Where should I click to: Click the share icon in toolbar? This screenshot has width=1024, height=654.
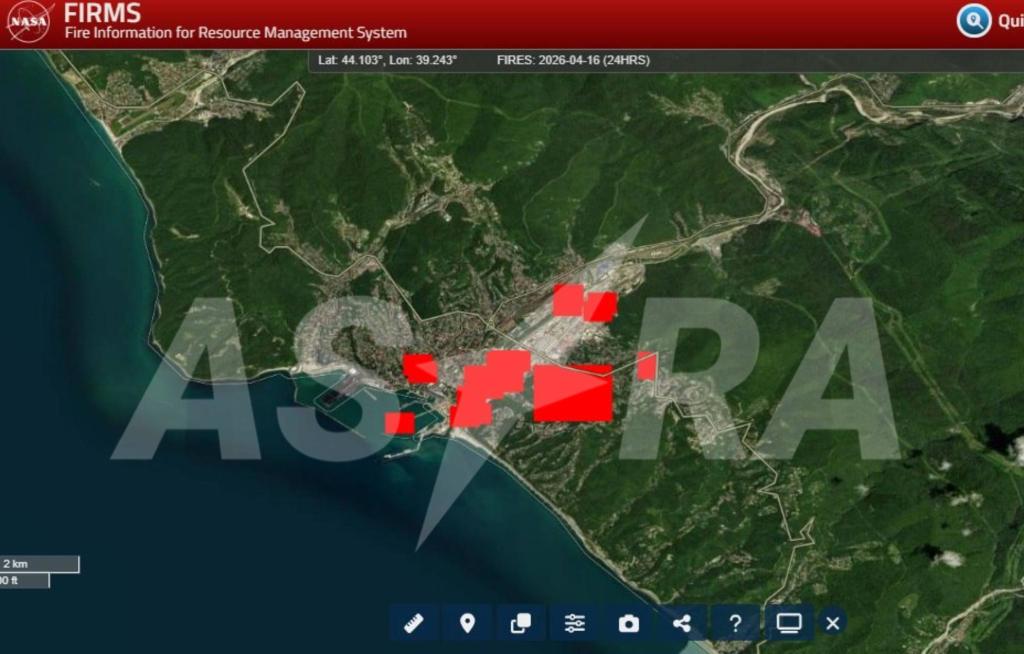682,623
